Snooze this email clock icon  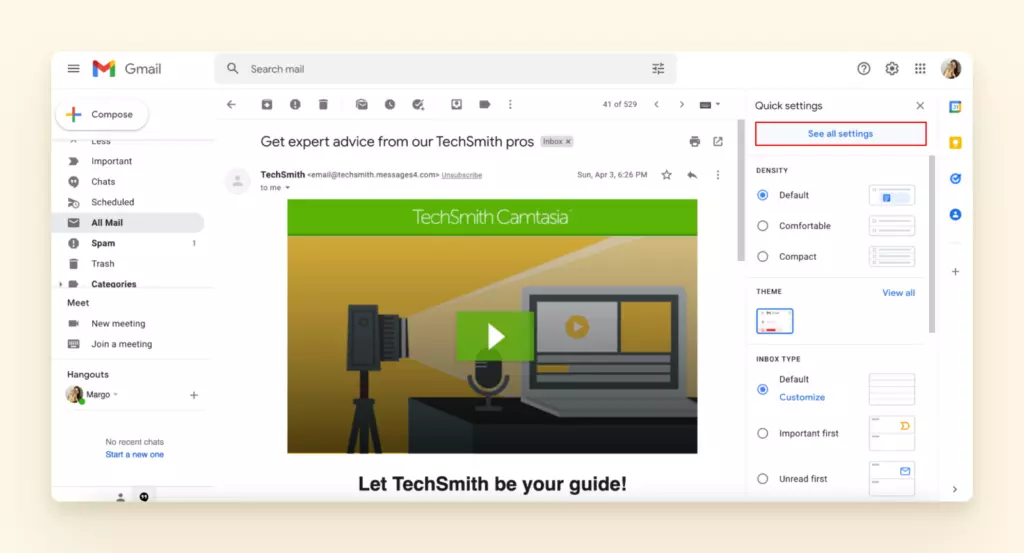390,104
